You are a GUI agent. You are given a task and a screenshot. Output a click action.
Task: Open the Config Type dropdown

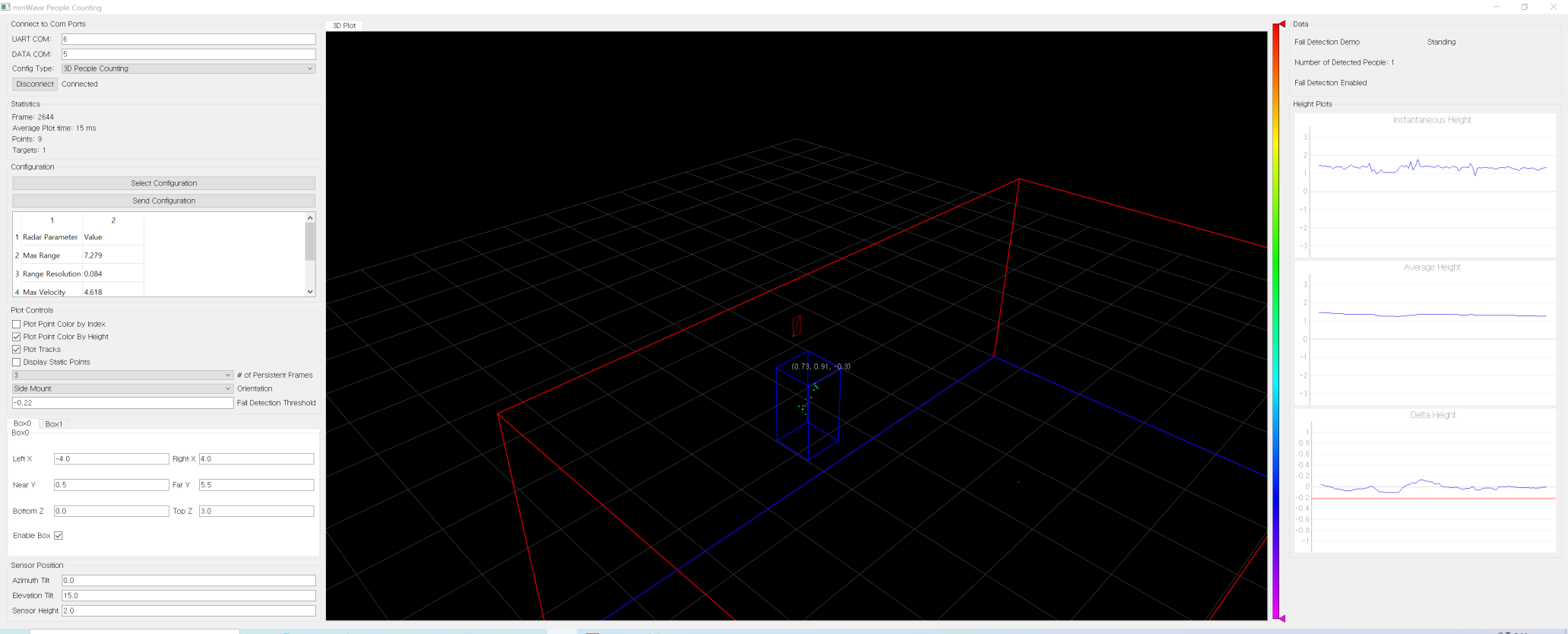(x=188, y=68)
